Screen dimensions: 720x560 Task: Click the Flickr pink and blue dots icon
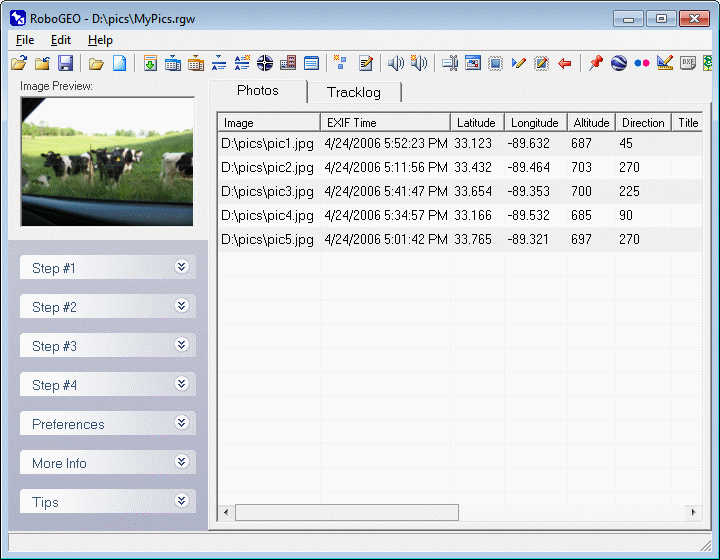pos(642,63)
